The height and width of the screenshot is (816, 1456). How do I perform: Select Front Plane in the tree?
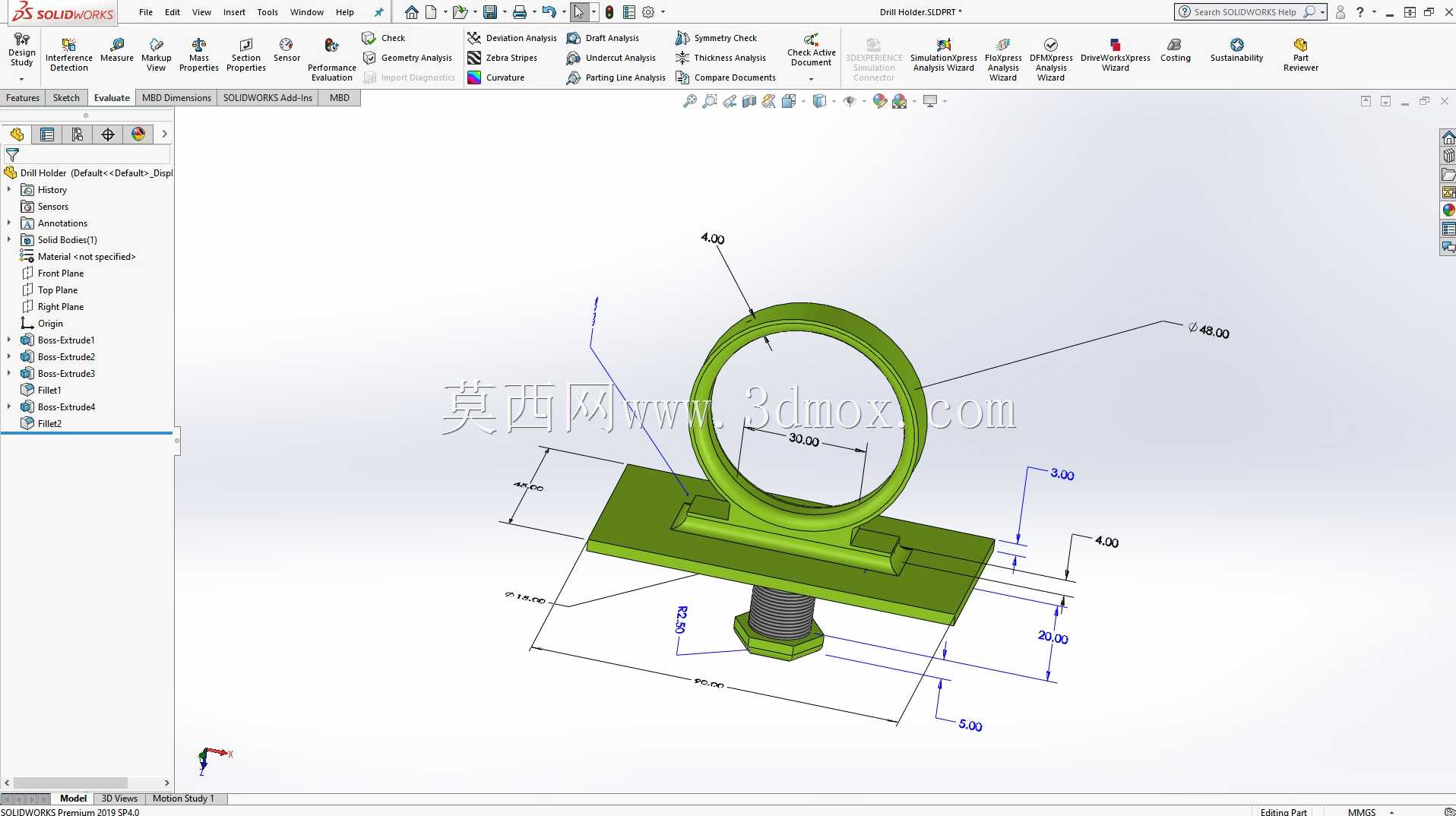click(x=61, y=273)
